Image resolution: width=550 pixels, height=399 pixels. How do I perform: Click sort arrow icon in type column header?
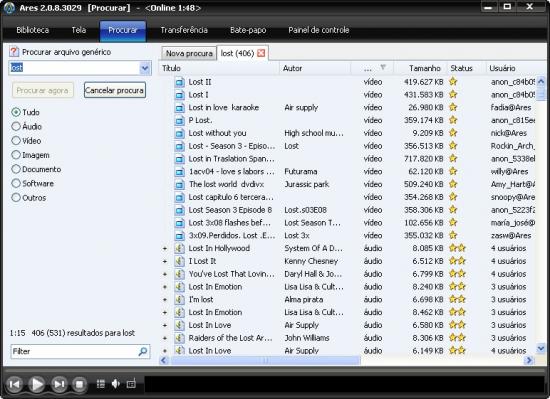tap(383, 67)
